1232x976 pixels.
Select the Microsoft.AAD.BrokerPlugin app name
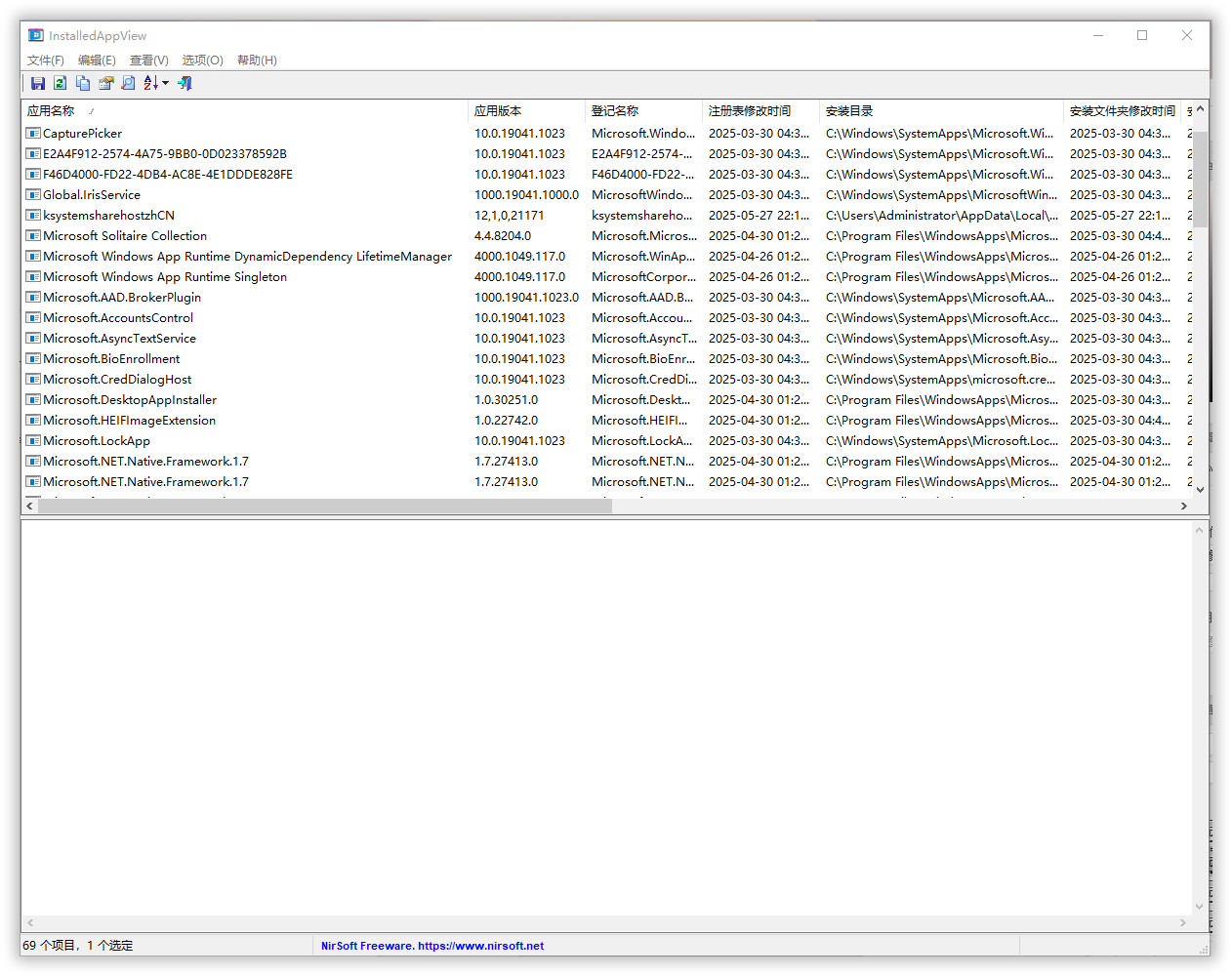(x=122, y=298)
